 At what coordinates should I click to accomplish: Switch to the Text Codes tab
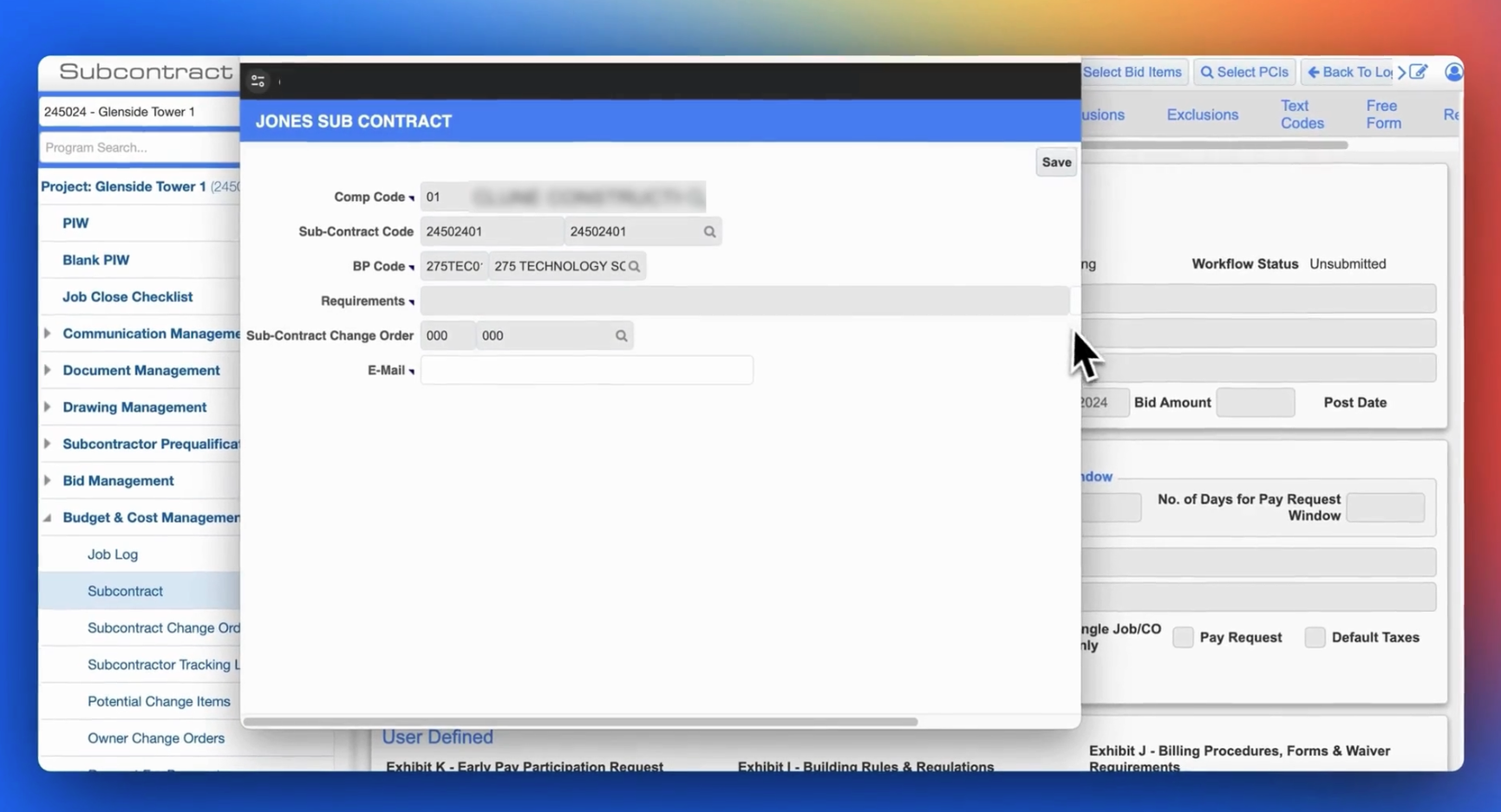pos(1302,114)
